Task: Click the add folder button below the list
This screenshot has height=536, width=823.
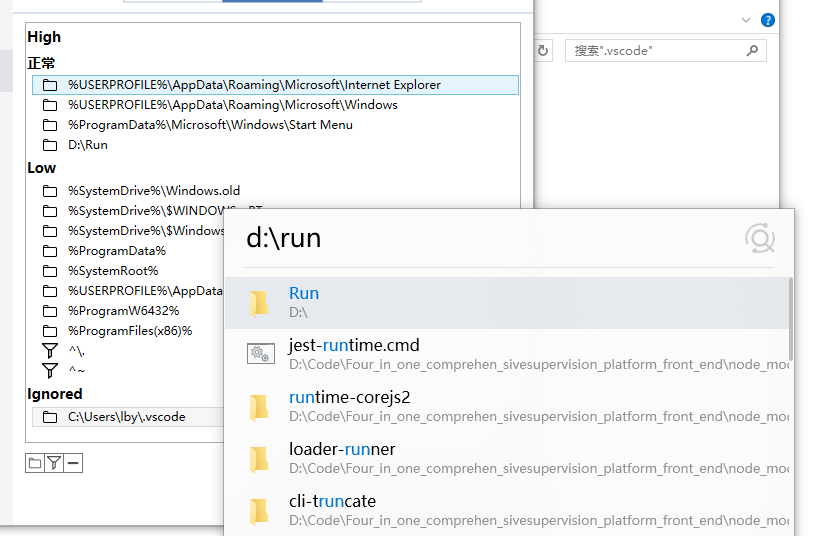Action: click(x=34, y=463)
